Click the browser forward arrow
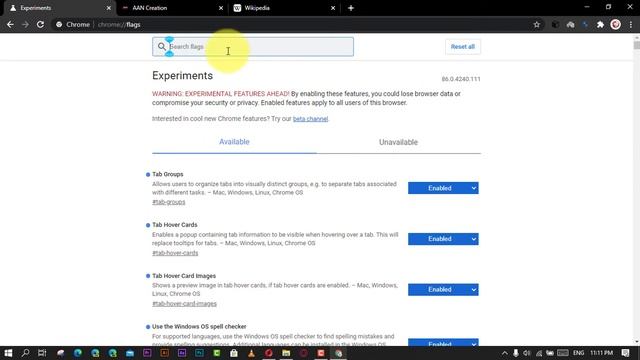This screenshot has height=360, width=640. point(25,24)
